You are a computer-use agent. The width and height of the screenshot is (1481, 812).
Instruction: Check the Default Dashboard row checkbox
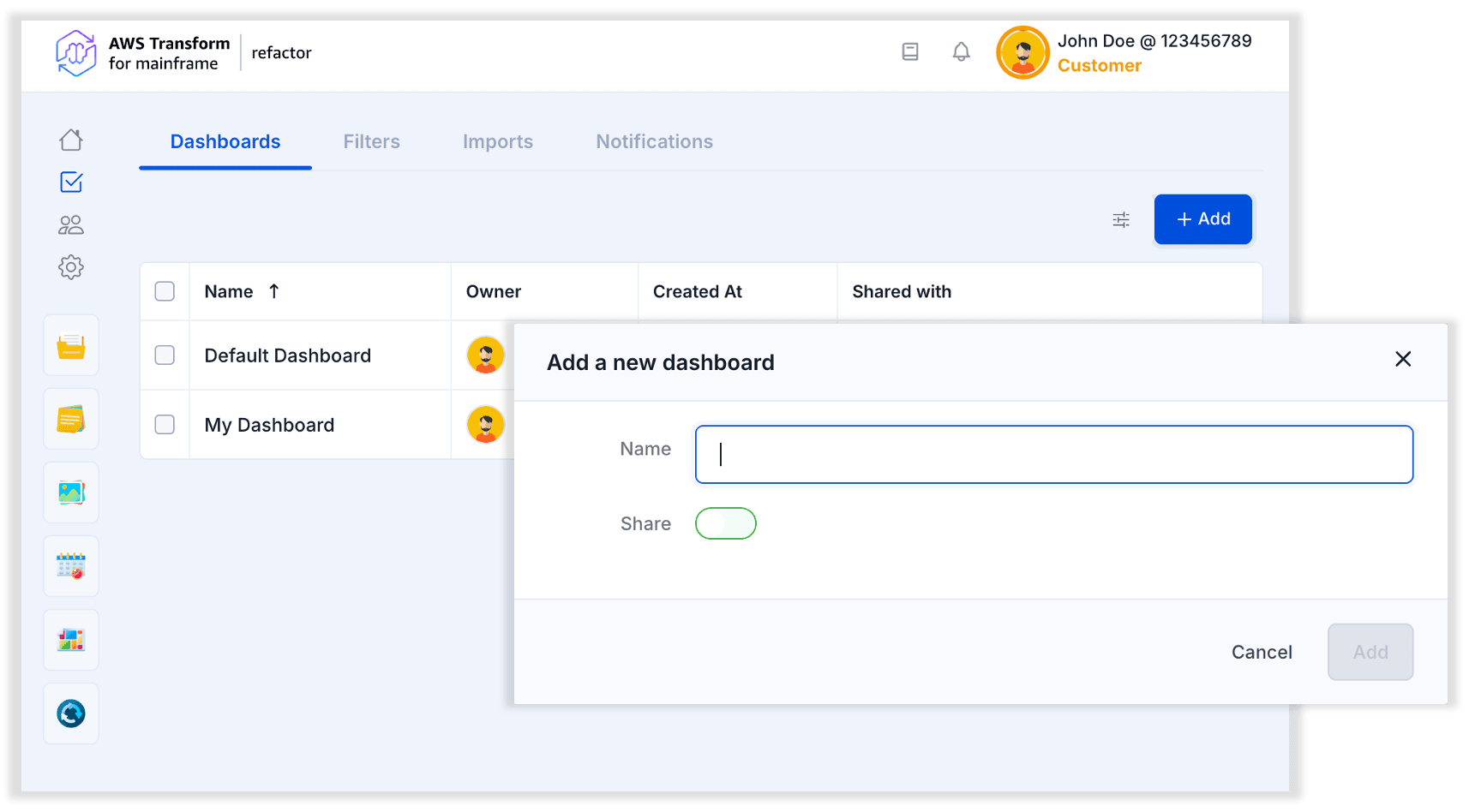[x=165, y=355]
